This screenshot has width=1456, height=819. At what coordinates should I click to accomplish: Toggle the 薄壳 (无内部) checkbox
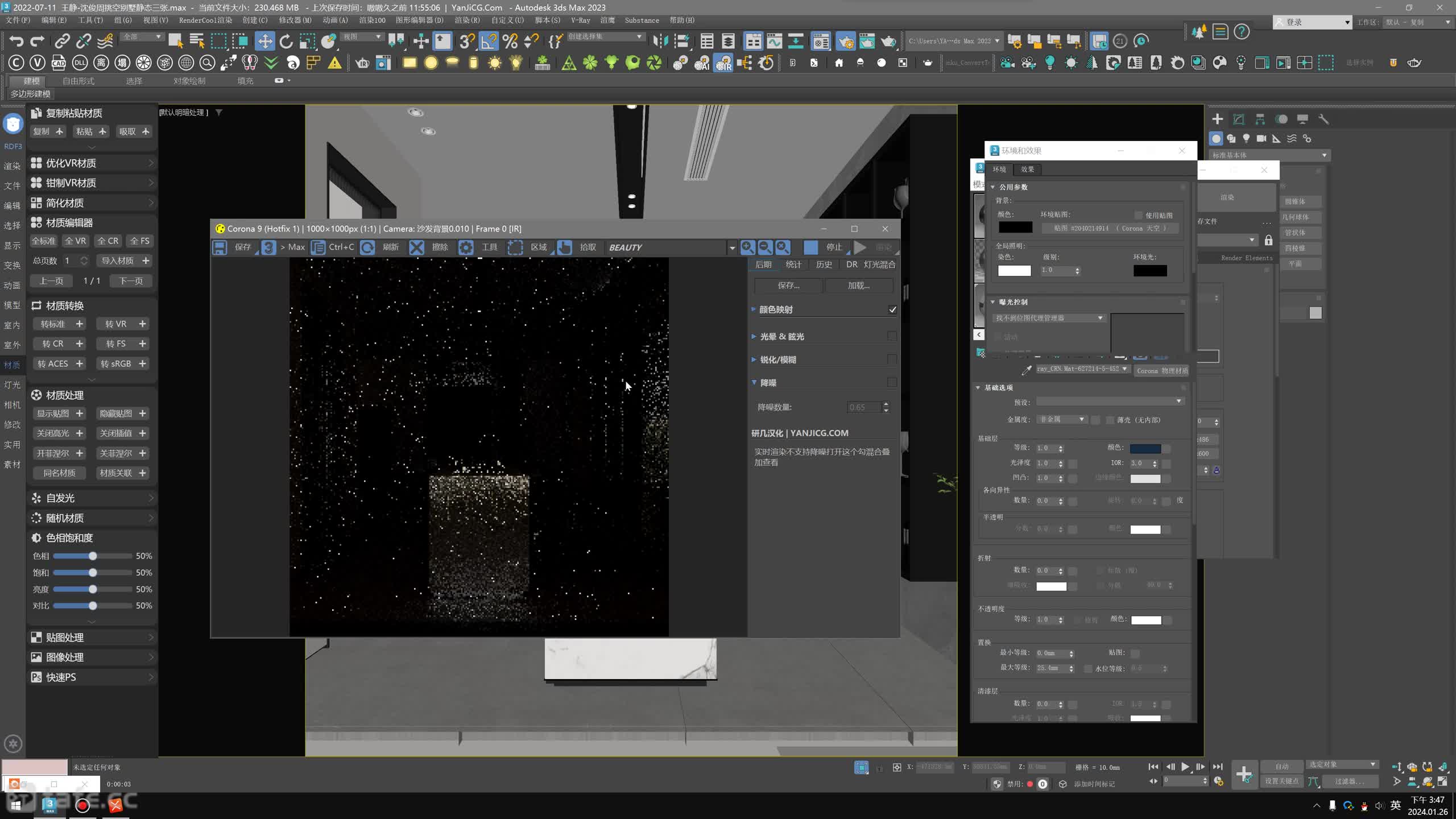tap(1110, 420)
